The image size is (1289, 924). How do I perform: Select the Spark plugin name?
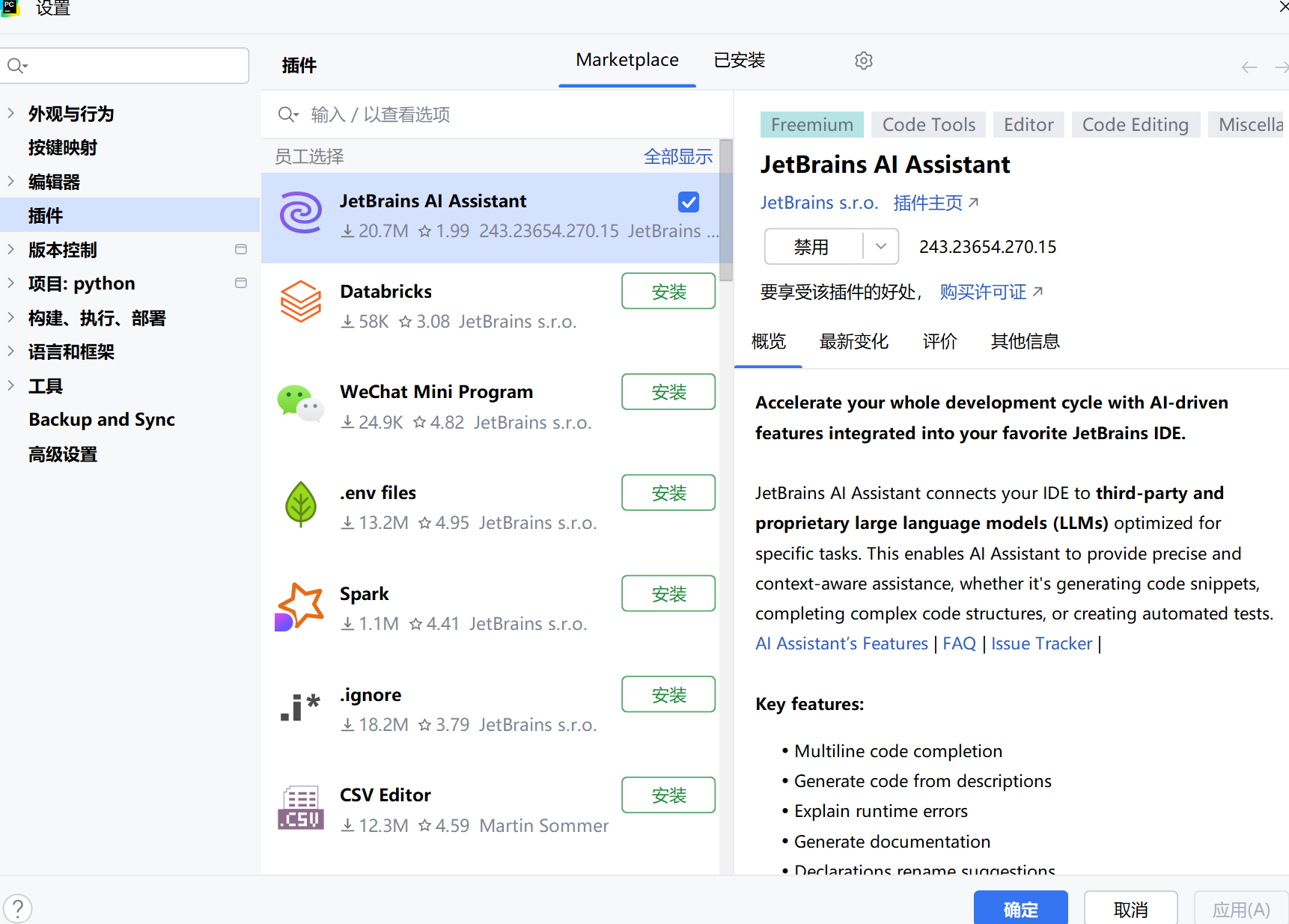click(365, 593)
